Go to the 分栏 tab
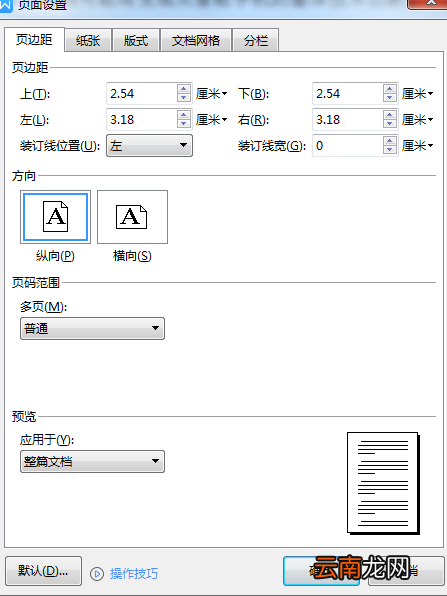 [x=256, y=40]
